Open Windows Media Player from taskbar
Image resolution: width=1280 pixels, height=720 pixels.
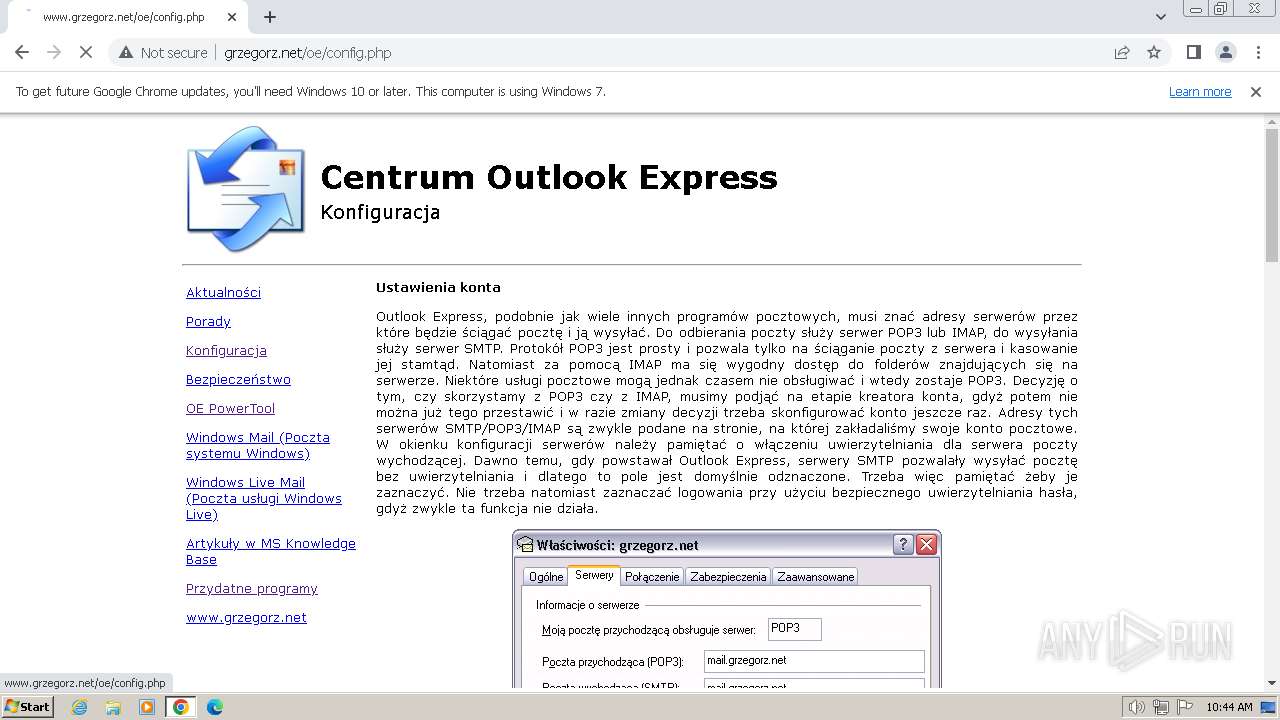coord(147,707)
